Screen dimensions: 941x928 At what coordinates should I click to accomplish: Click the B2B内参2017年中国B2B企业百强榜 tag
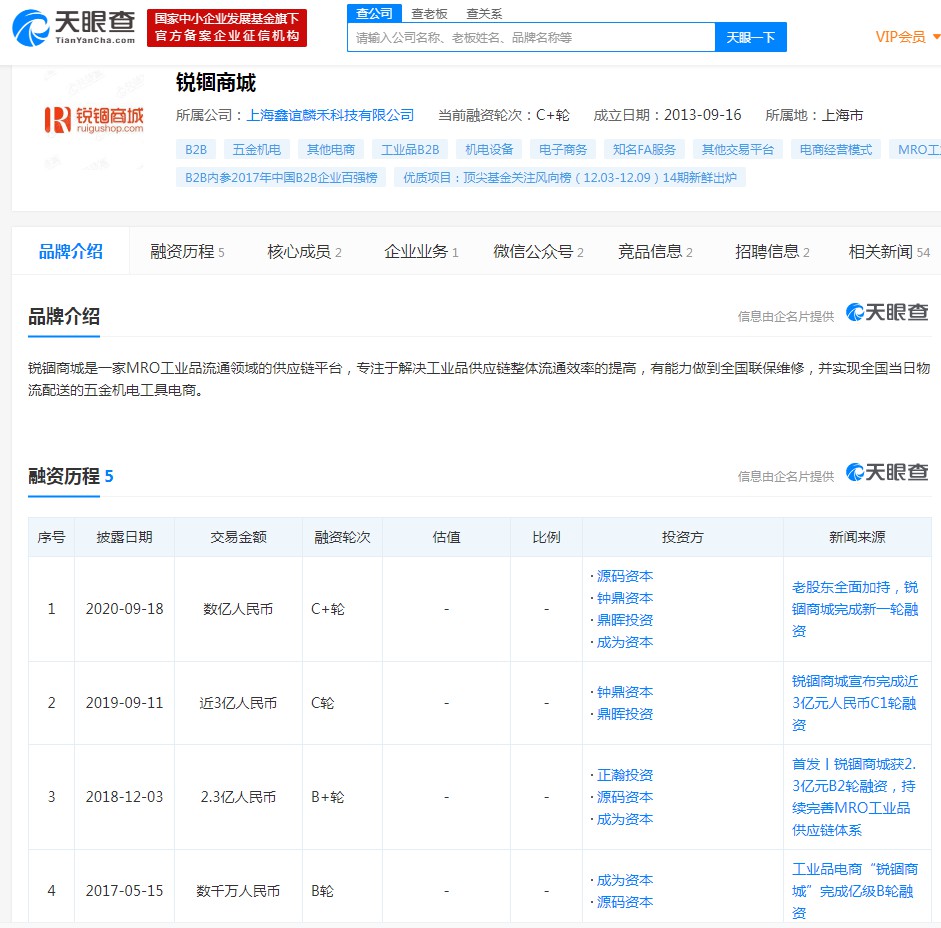coord(281,178)
